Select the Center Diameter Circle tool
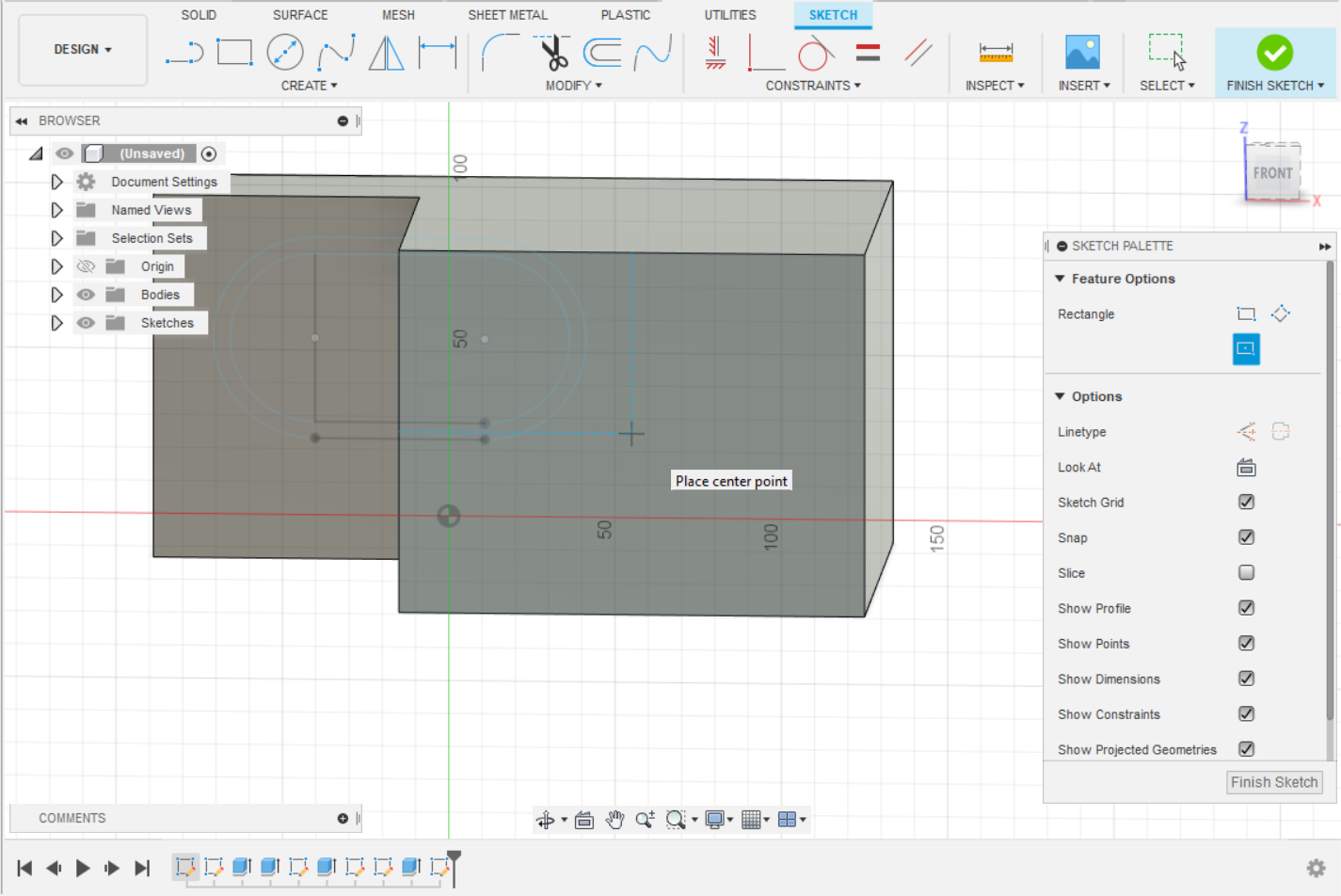Screen dimensions: 1341x896 click(x=284, y=53)
